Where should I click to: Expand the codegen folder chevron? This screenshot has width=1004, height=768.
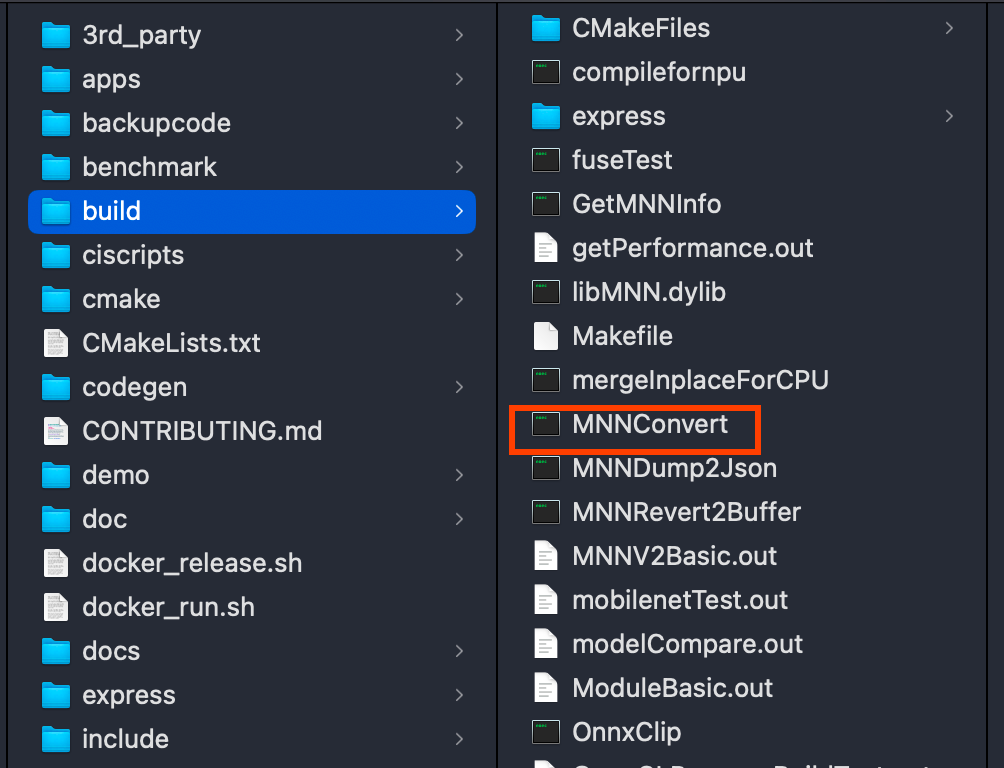point(459,387)
